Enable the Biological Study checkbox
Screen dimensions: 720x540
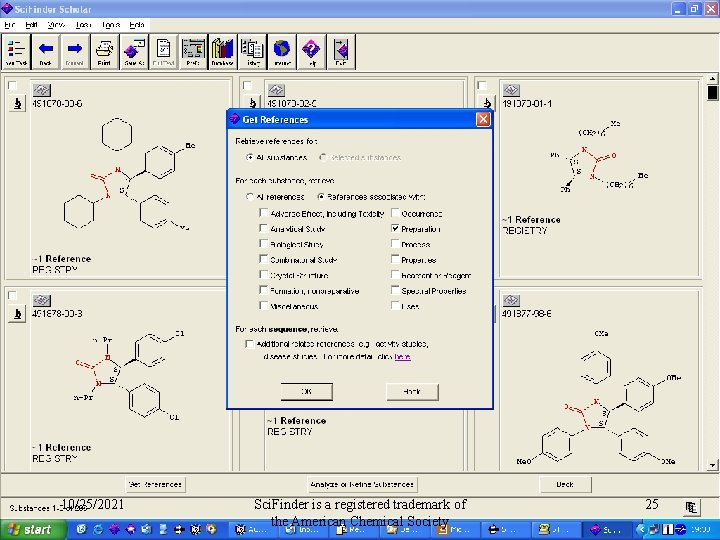click(263, 244)
